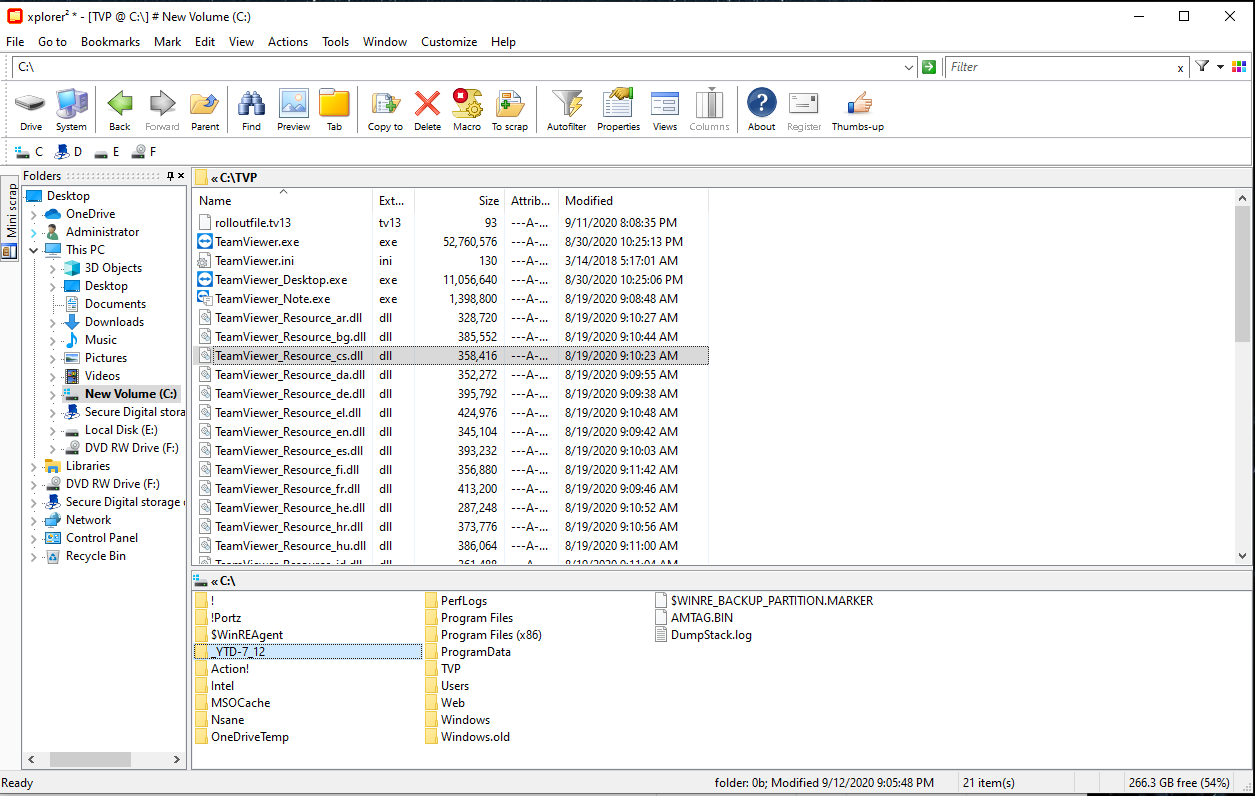
Task: Expand the Libraries tree node
Action: coord(33,466)
